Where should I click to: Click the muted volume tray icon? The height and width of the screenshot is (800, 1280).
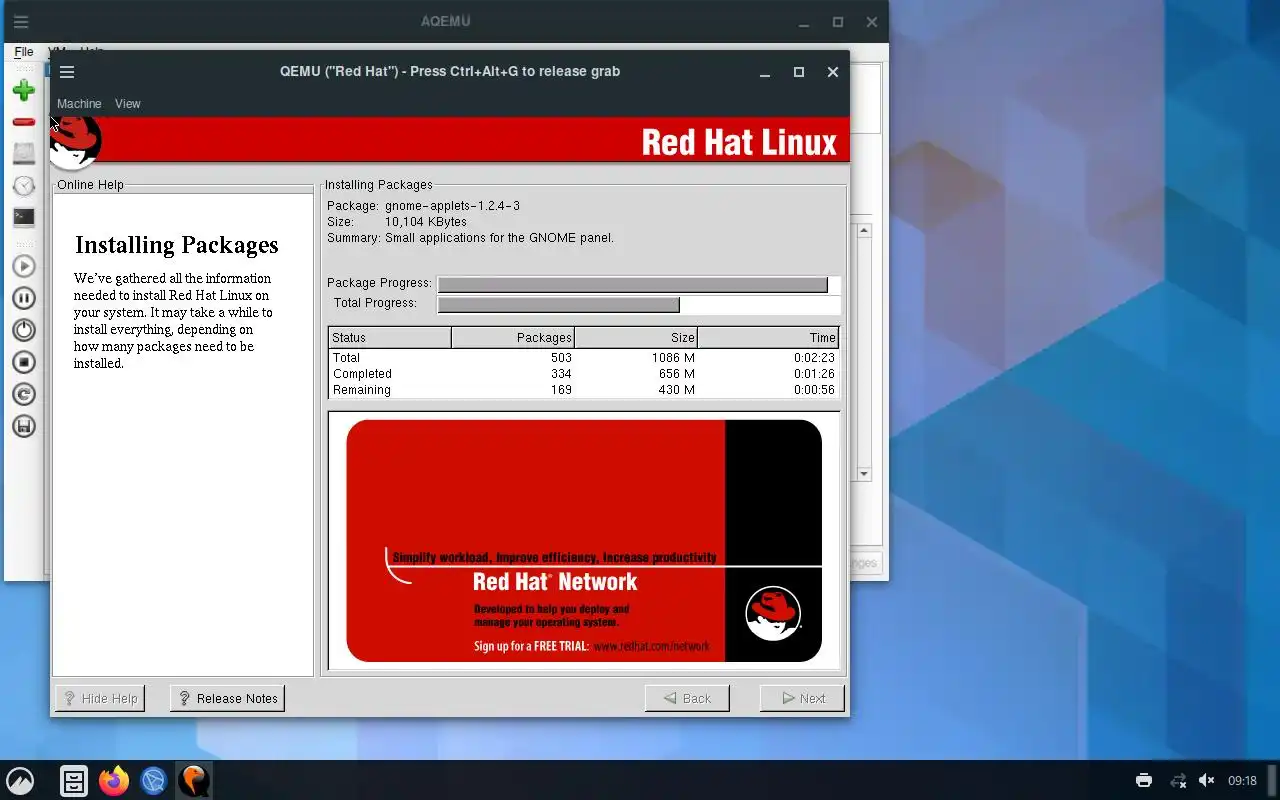pyautogui.click(x=1207, y=780)
